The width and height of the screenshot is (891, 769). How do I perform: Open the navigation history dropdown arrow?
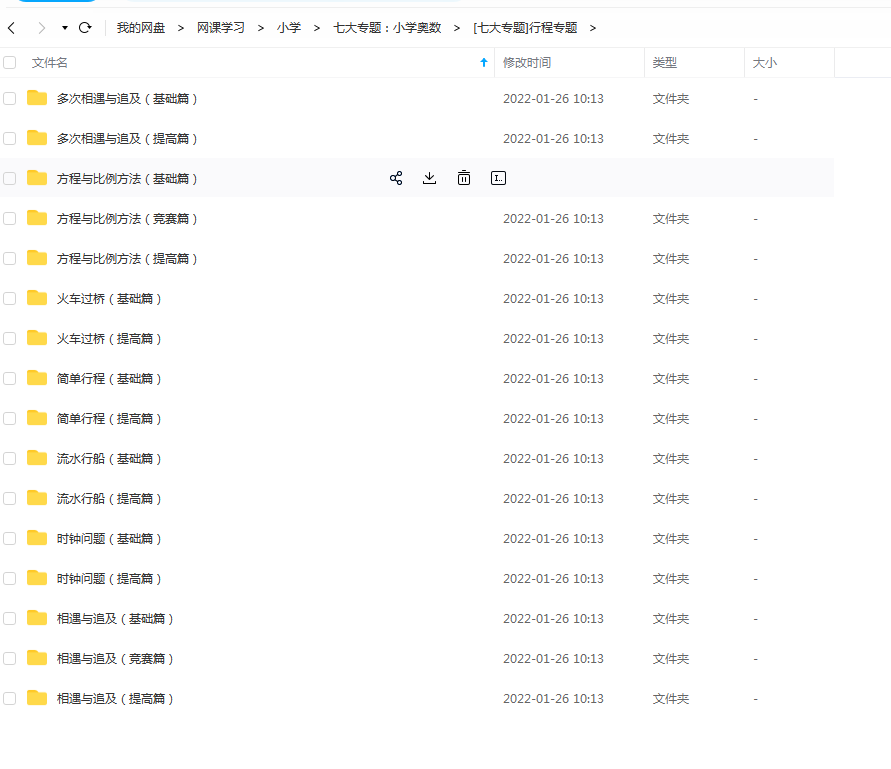tap(65, 28)
